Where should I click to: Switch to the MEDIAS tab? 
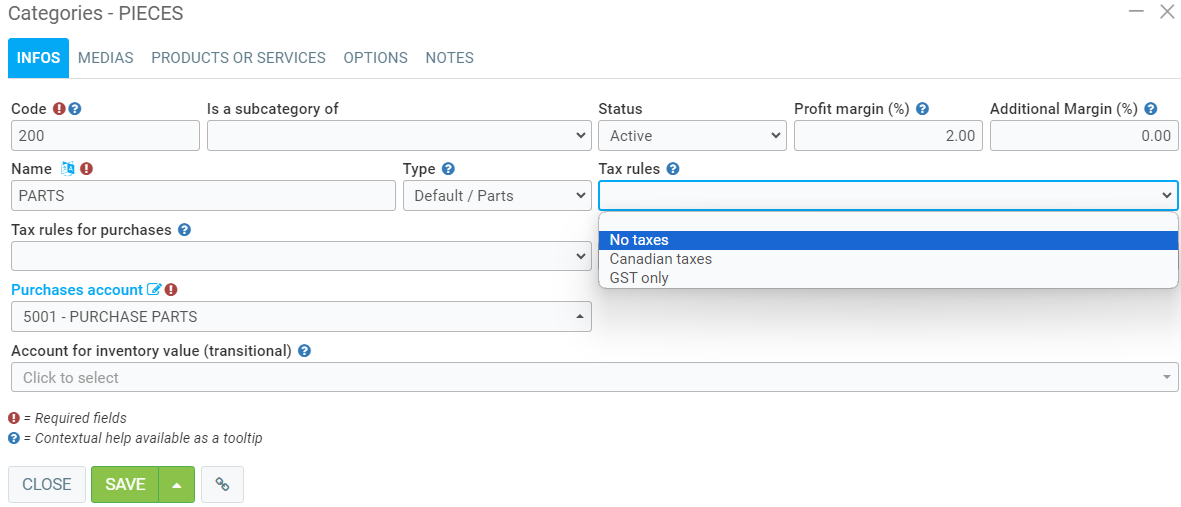[x=106, y=58]
